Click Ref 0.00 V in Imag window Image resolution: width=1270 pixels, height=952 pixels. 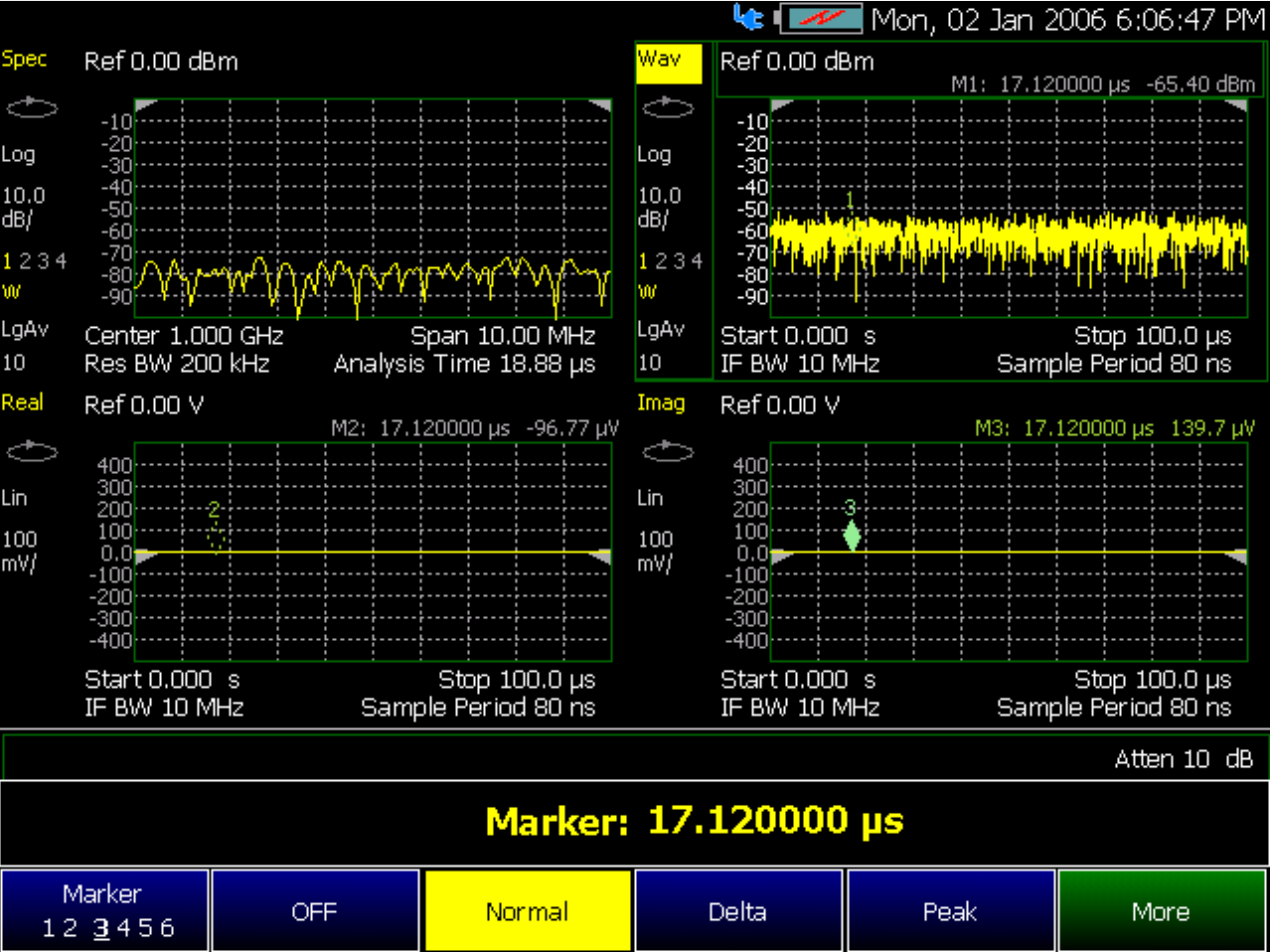tap(780, 405)
